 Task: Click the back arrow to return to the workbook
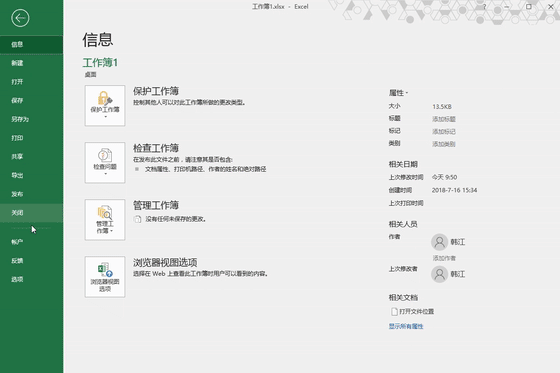click(x=20, y=18)
